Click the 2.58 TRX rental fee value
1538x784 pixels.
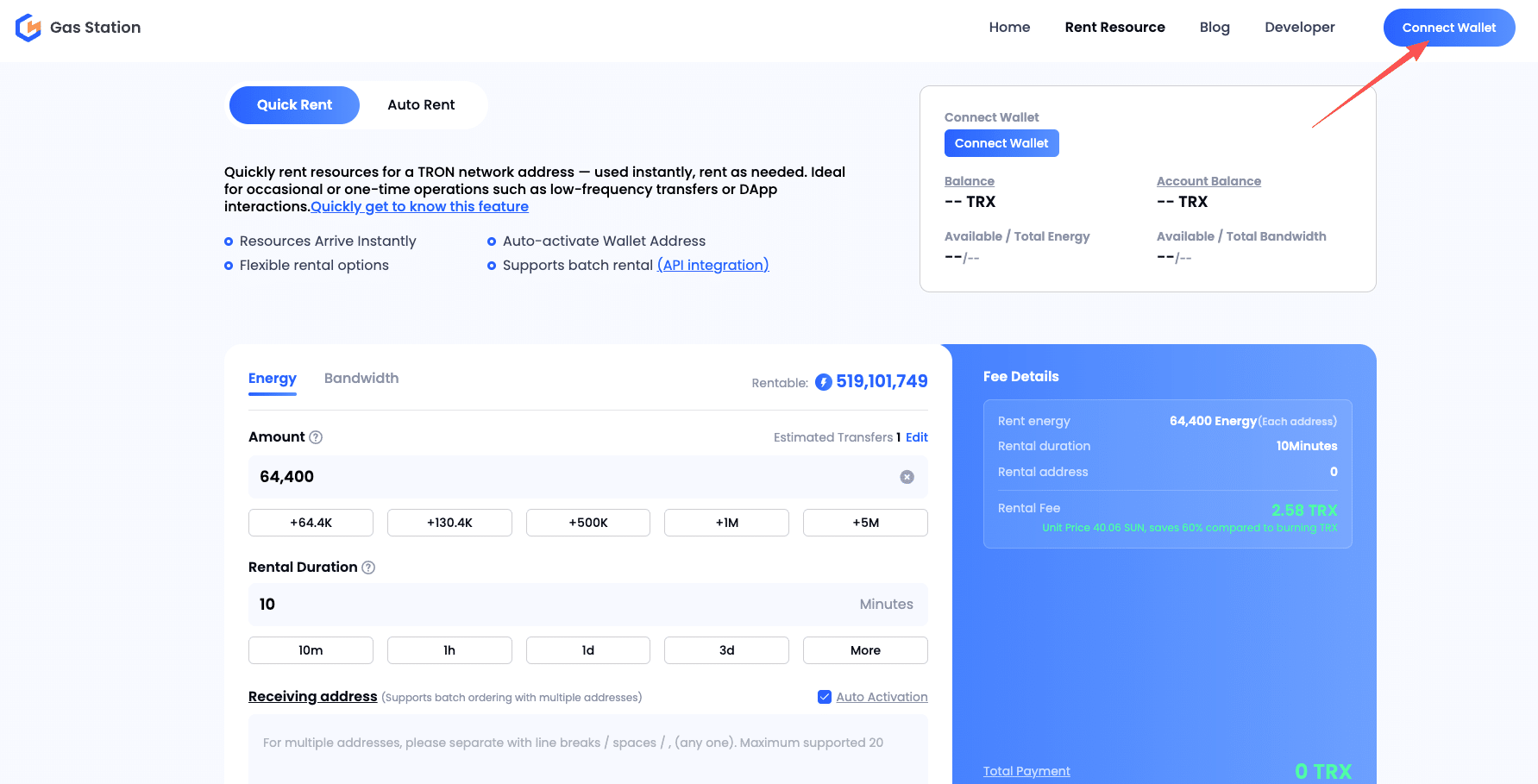pyautogui.click(x=1304, y=511)
